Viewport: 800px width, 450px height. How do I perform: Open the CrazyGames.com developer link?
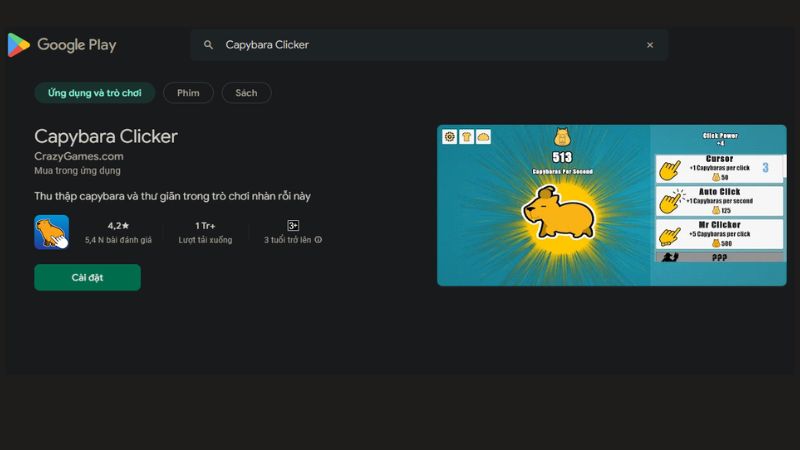(x=79, y=156)
